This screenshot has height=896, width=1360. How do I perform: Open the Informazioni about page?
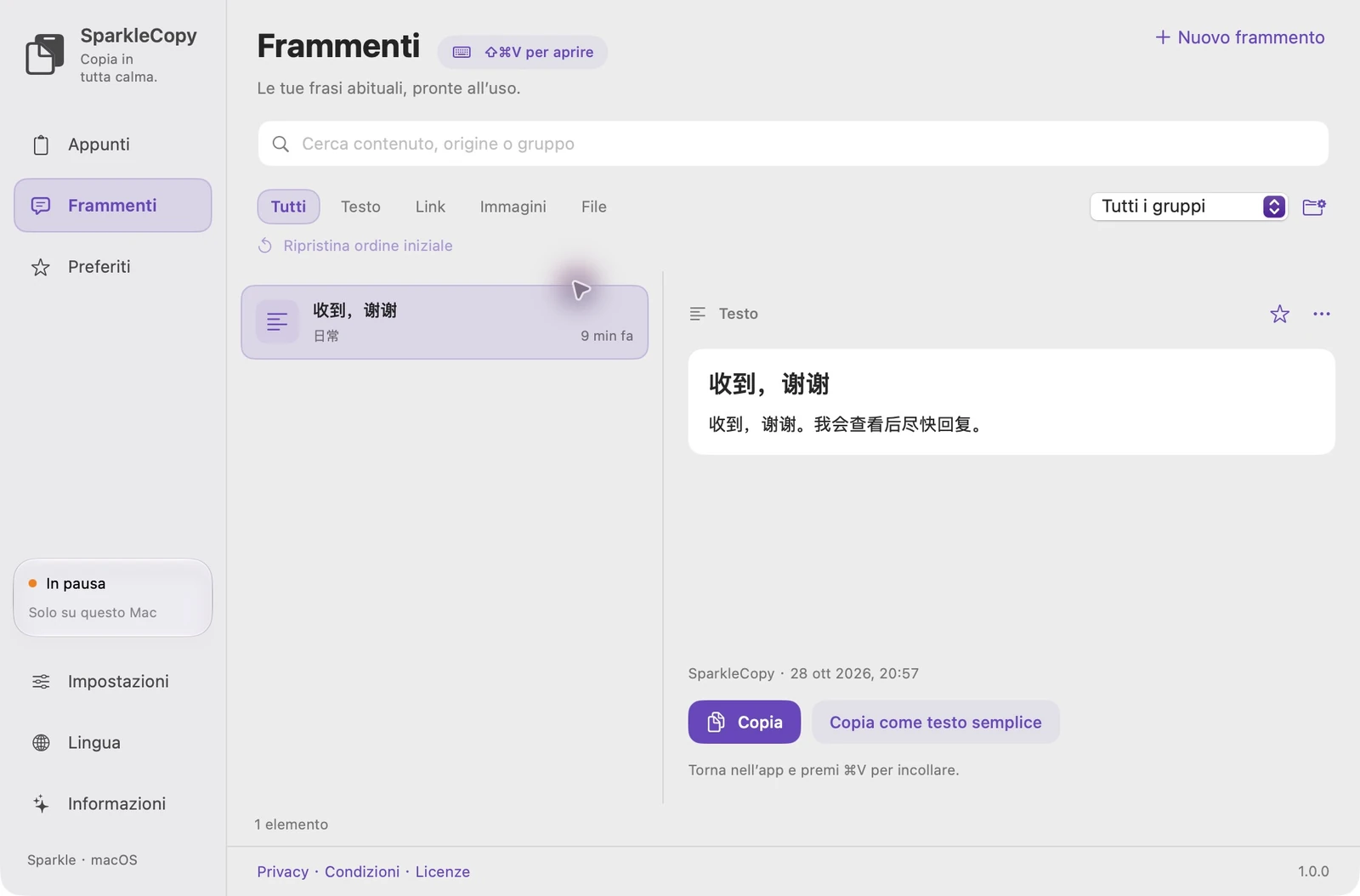[x=112, y=804]
